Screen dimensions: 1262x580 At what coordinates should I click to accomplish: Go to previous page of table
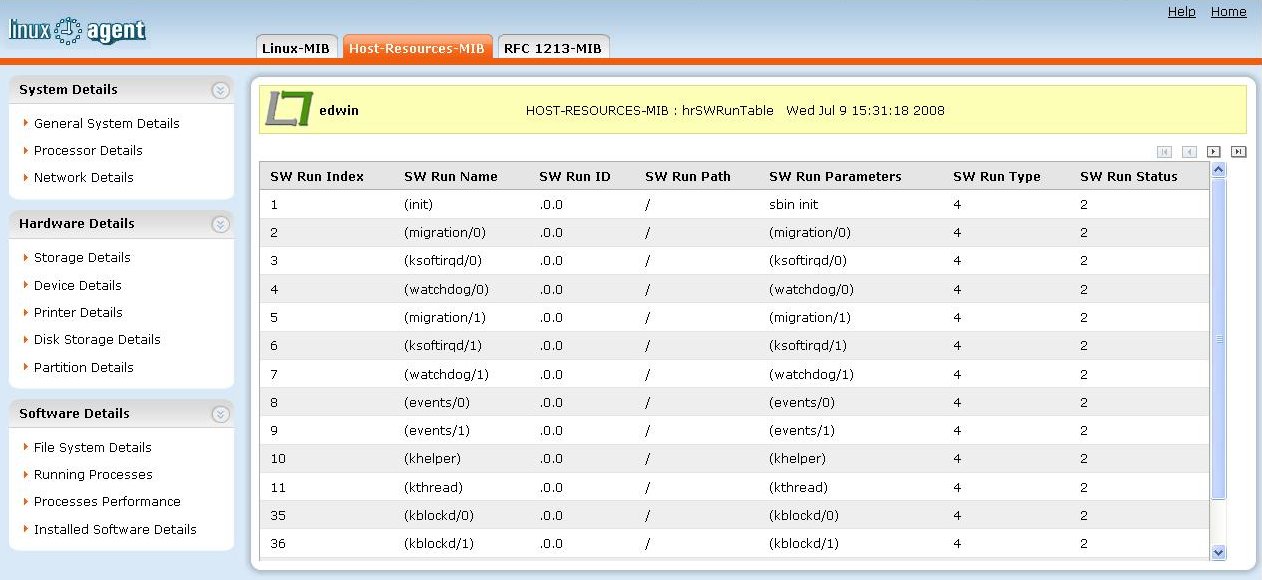click(1189, 152)
